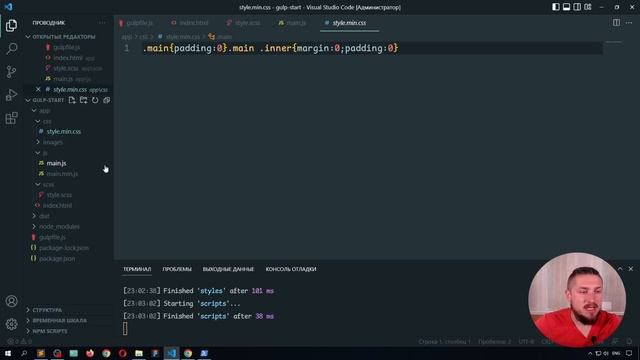Click the minimap at editor top right
This screenshot has height=360, width=640.
tap(613, 42)
